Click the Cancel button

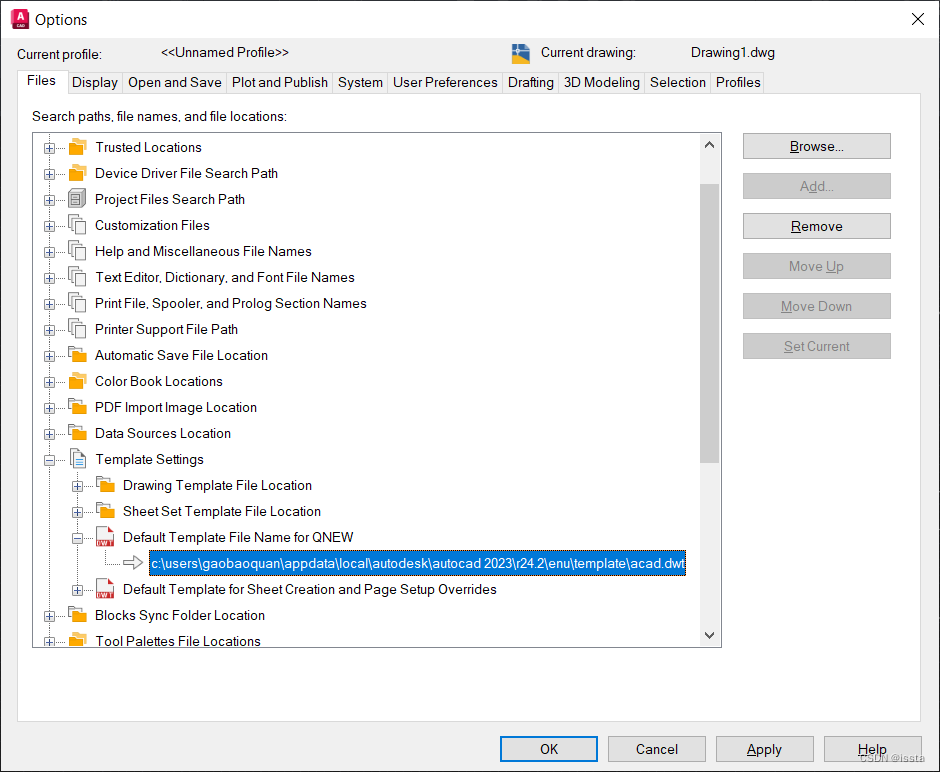(656, 749)
